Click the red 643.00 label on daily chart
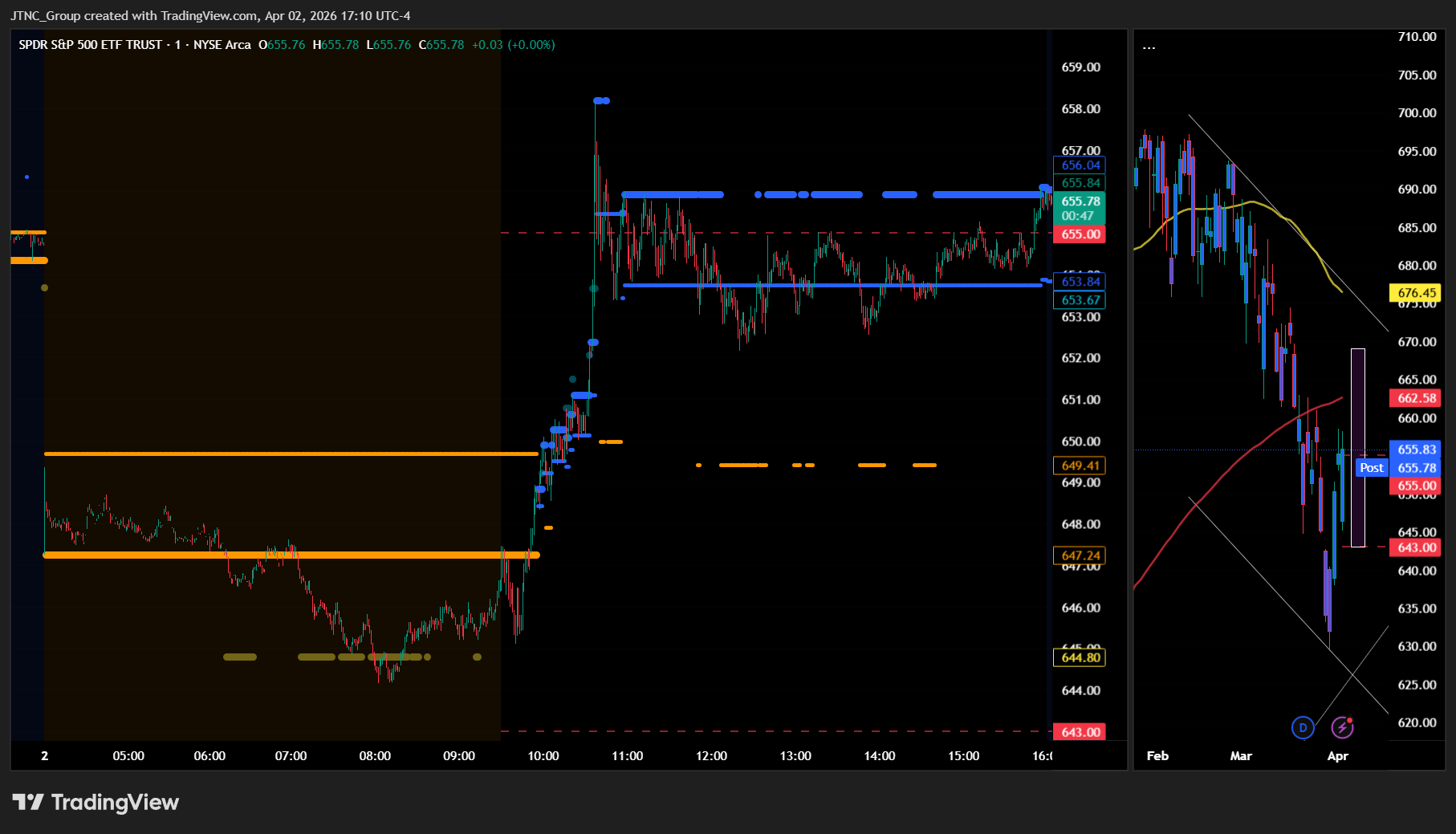 pos(1417,547)
